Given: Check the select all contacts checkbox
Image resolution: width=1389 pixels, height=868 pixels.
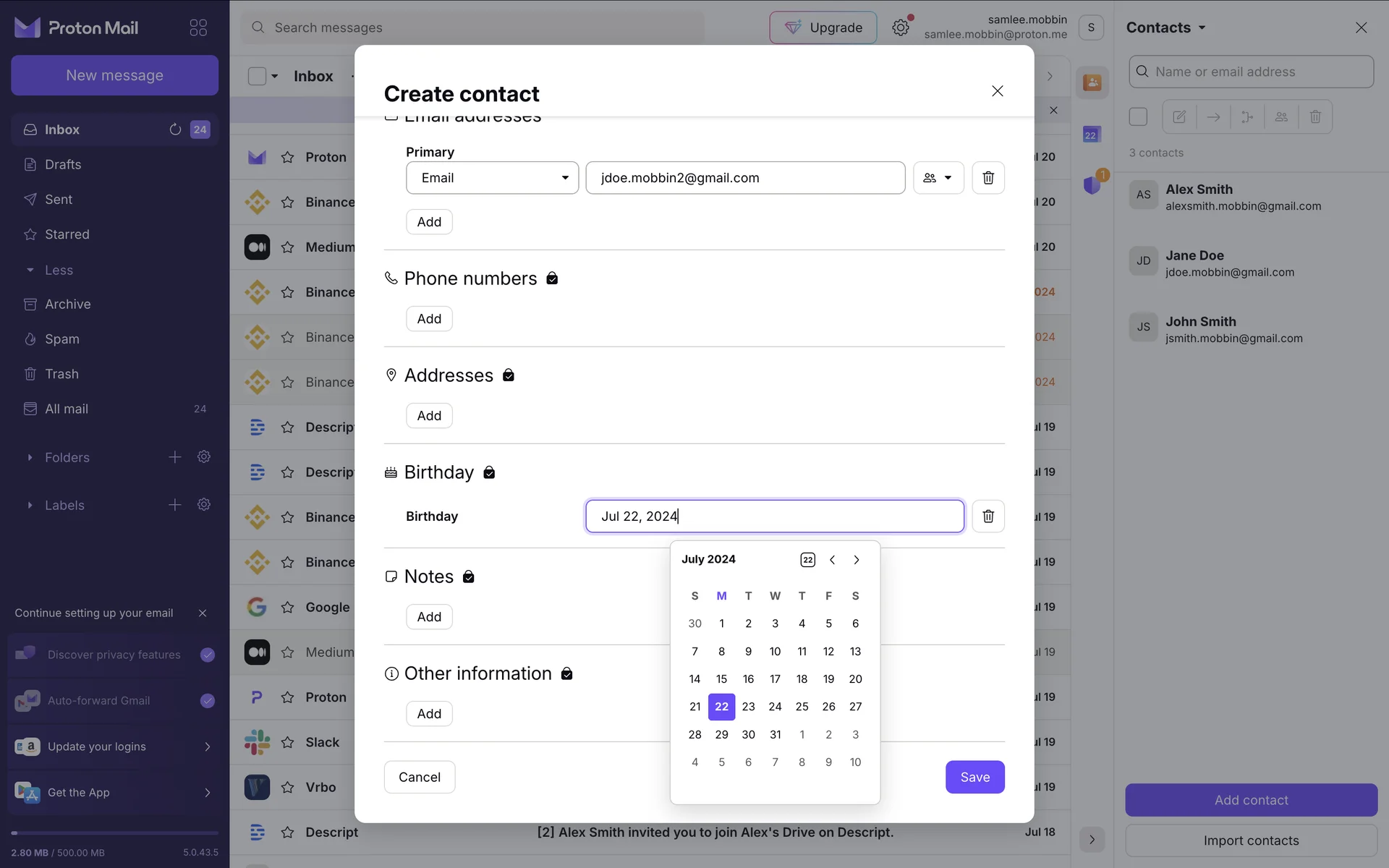Looking at the screenshot, I should click(x=1138, y=116).
